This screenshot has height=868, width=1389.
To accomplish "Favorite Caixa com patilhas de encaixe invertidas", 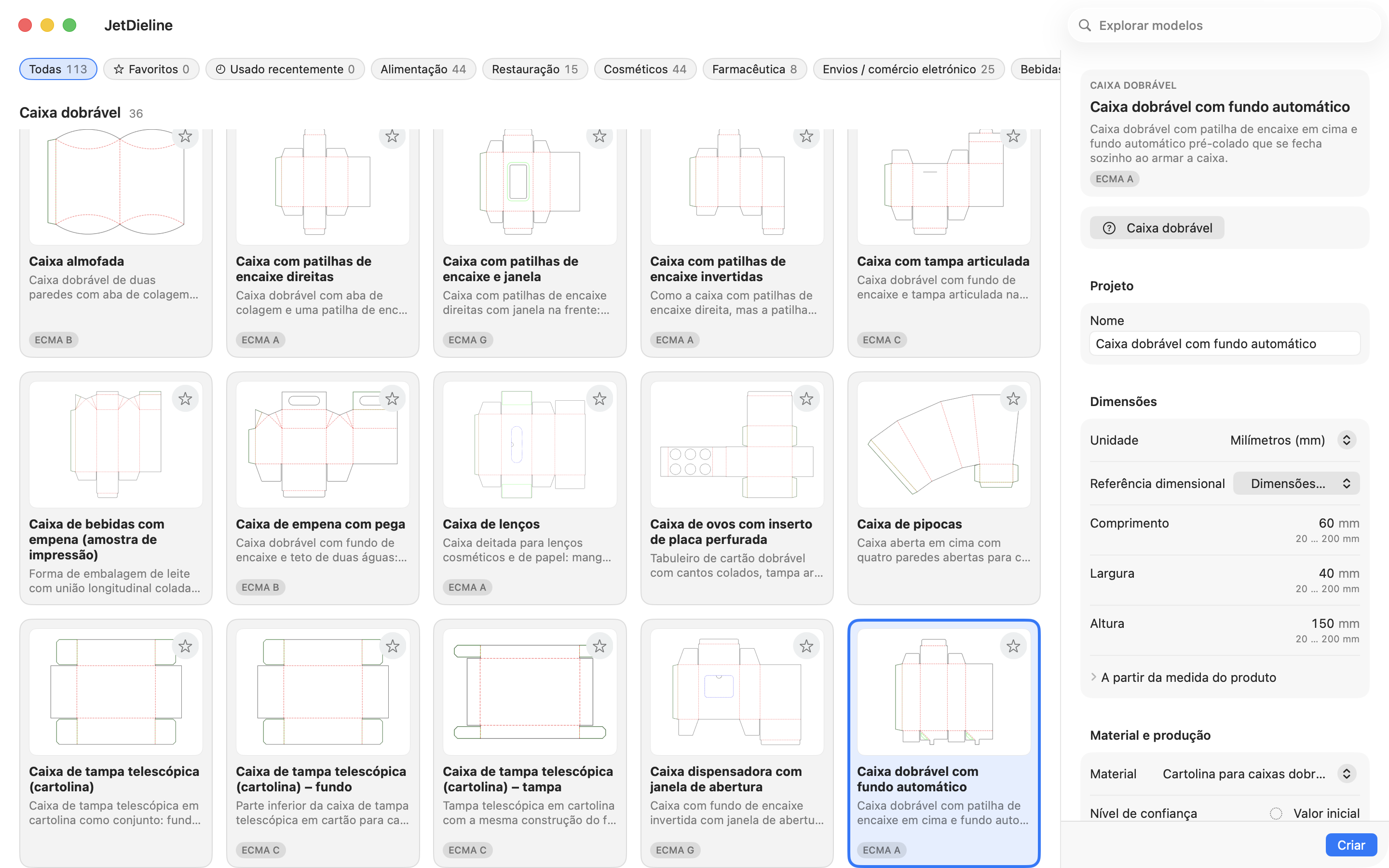I will tap(806, 136).
